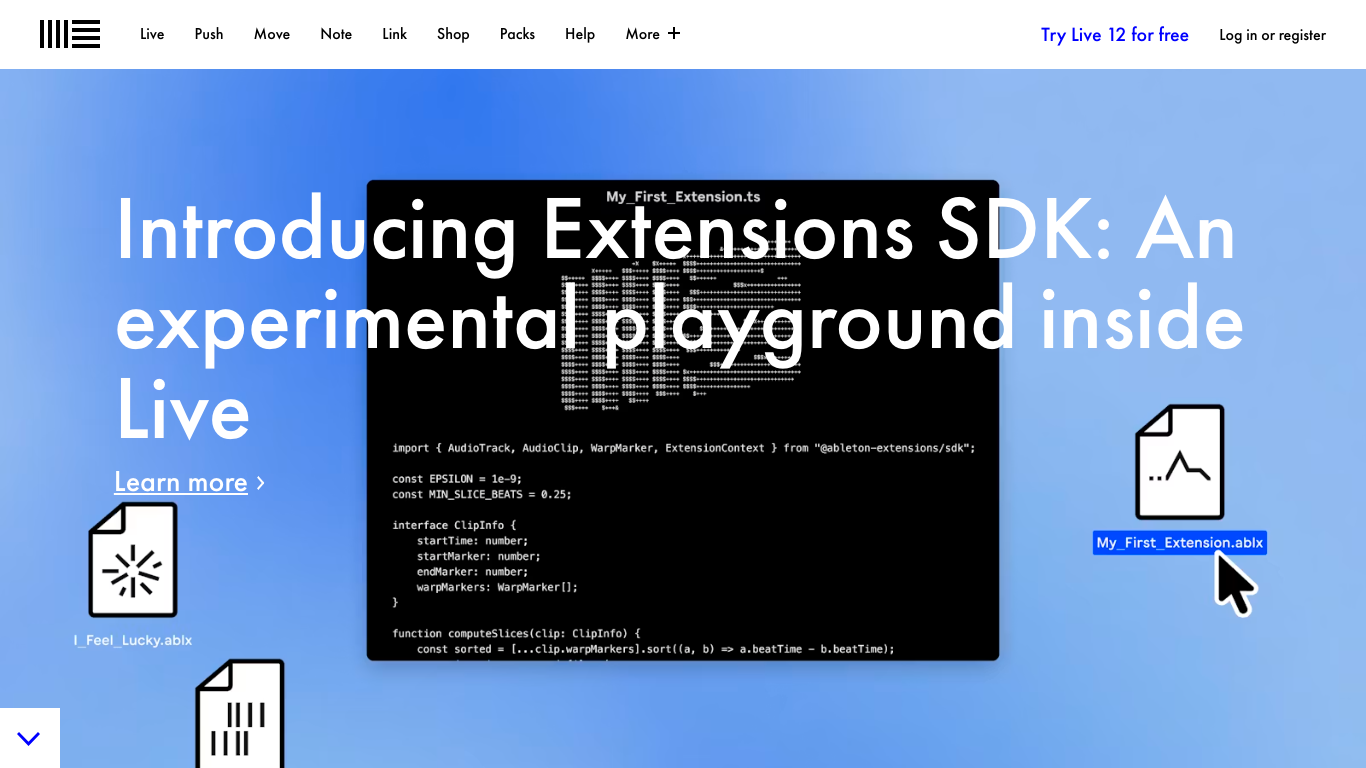Image resolution: width=1366 pixels, height=768 pixels.
Task: Click the barcode-pattern file icon
Action: (x=240, y=714)
